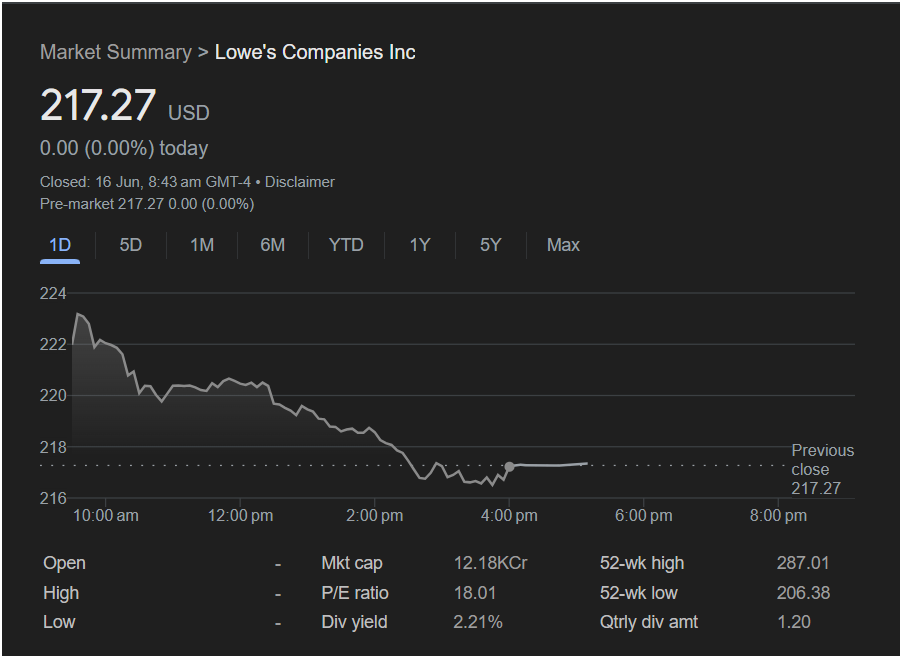Click the Mkt cap value 12.18KCr
This screenshot has width=902, height=658.
coord(490,563)
